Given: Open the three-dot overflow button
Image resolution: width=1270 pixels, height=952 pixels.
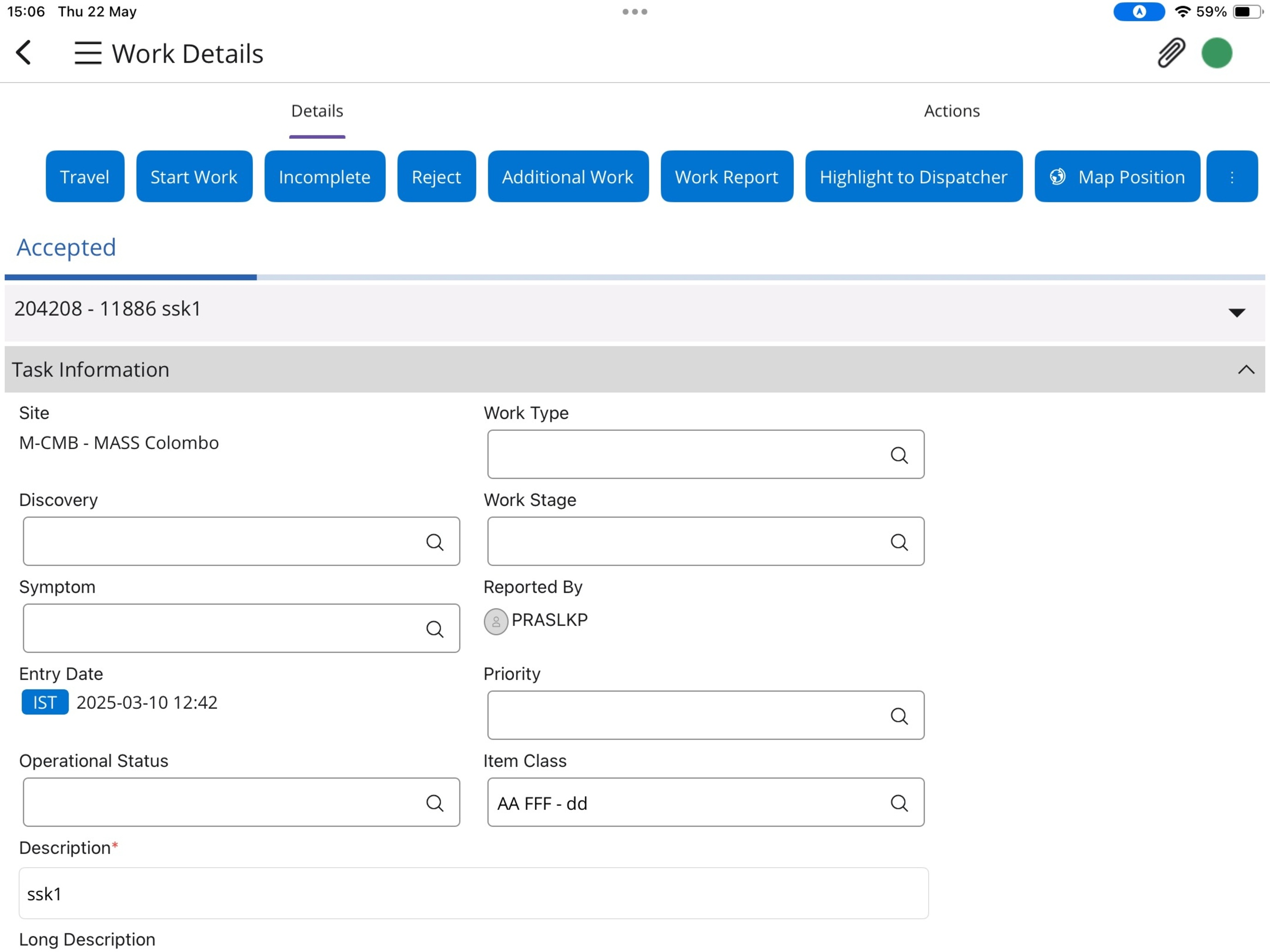Looking at the screenshot, I should (1232, 177).
